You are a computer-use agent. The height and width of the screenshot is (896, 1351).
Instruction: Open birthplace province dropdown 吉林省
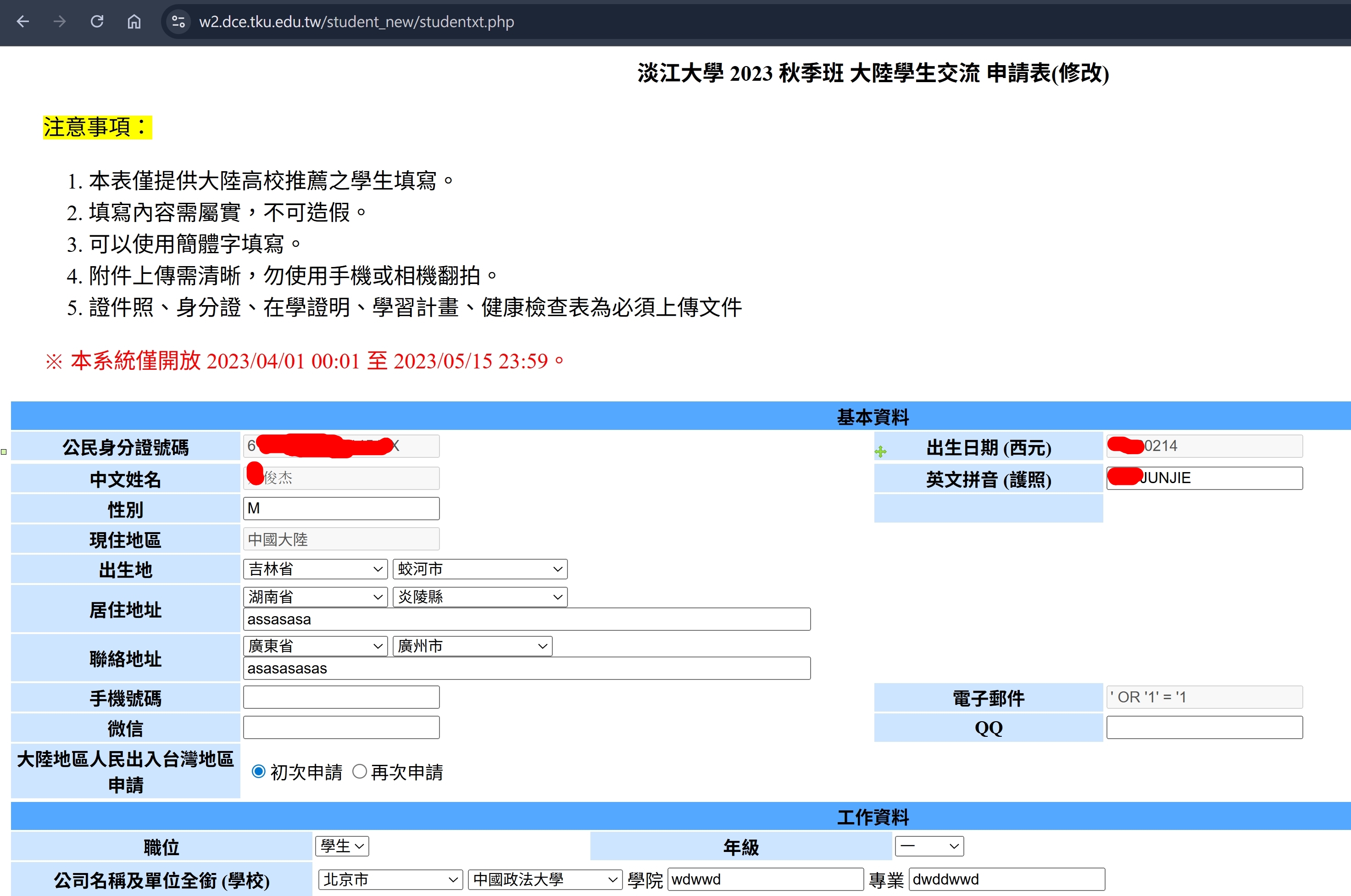(x=315, y=569)
